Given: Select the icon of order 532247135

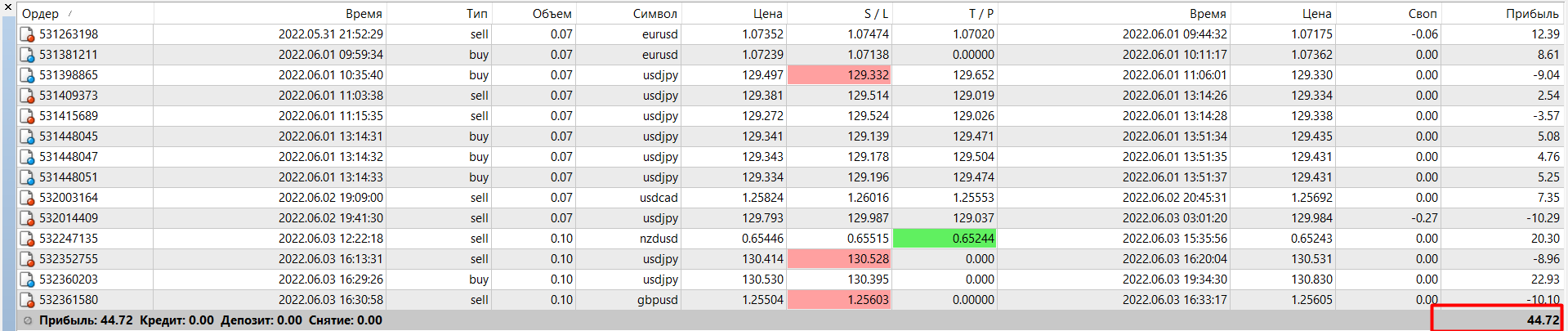Looking at the screenshot, I should 28,239.
